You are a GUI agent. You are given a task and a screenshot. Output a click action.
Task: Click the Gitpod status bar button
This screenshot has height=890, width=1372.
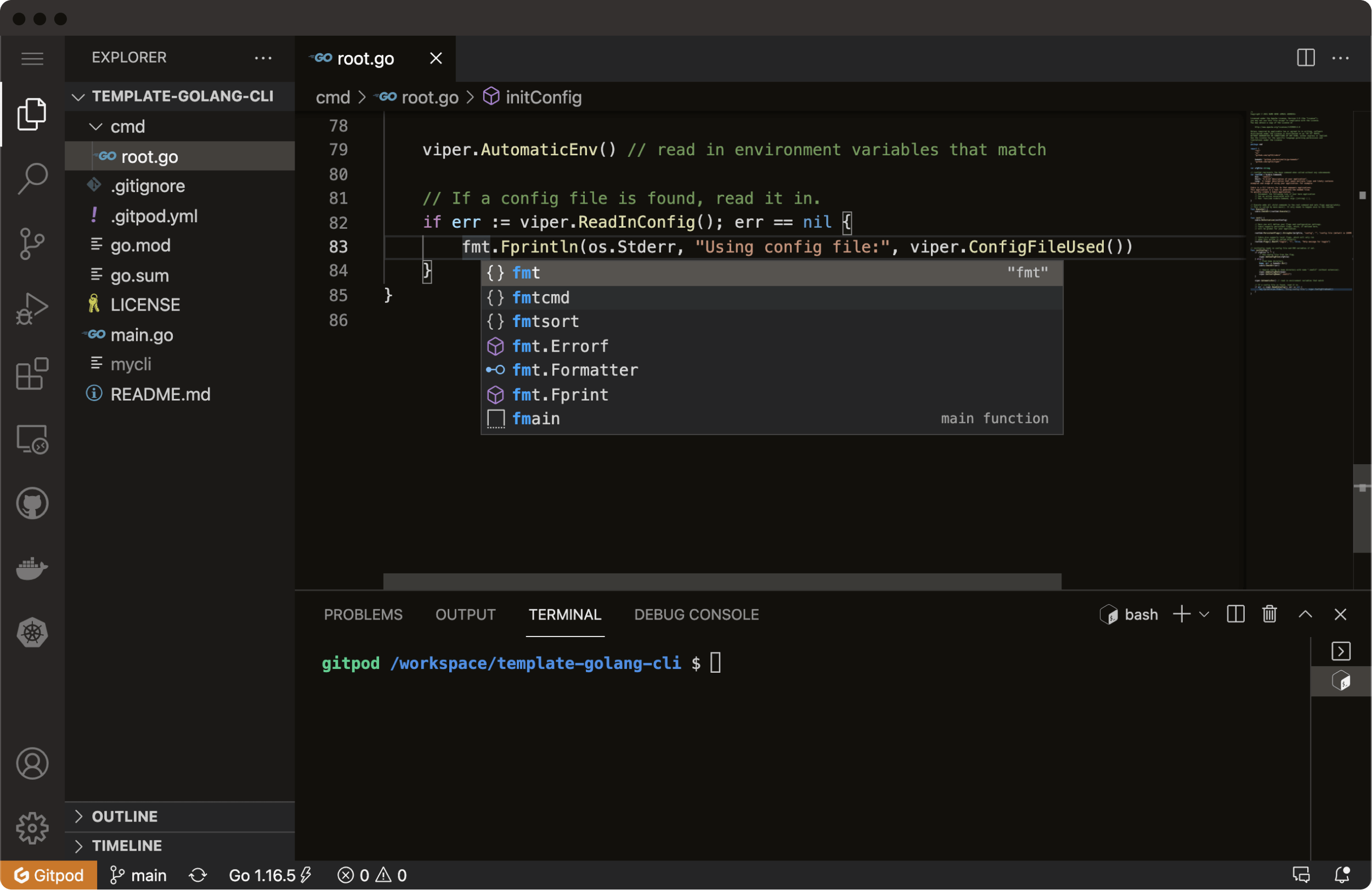49,875
